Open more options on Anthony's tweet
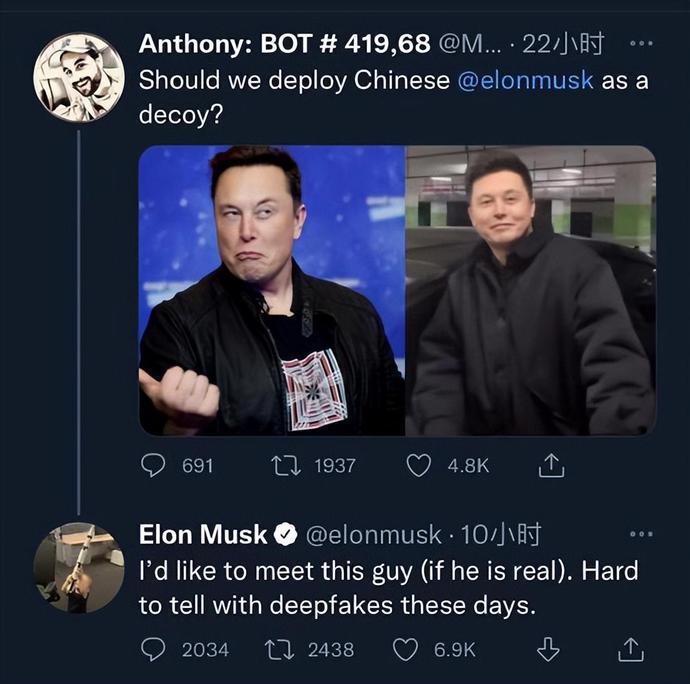 [x=640, y=44]
